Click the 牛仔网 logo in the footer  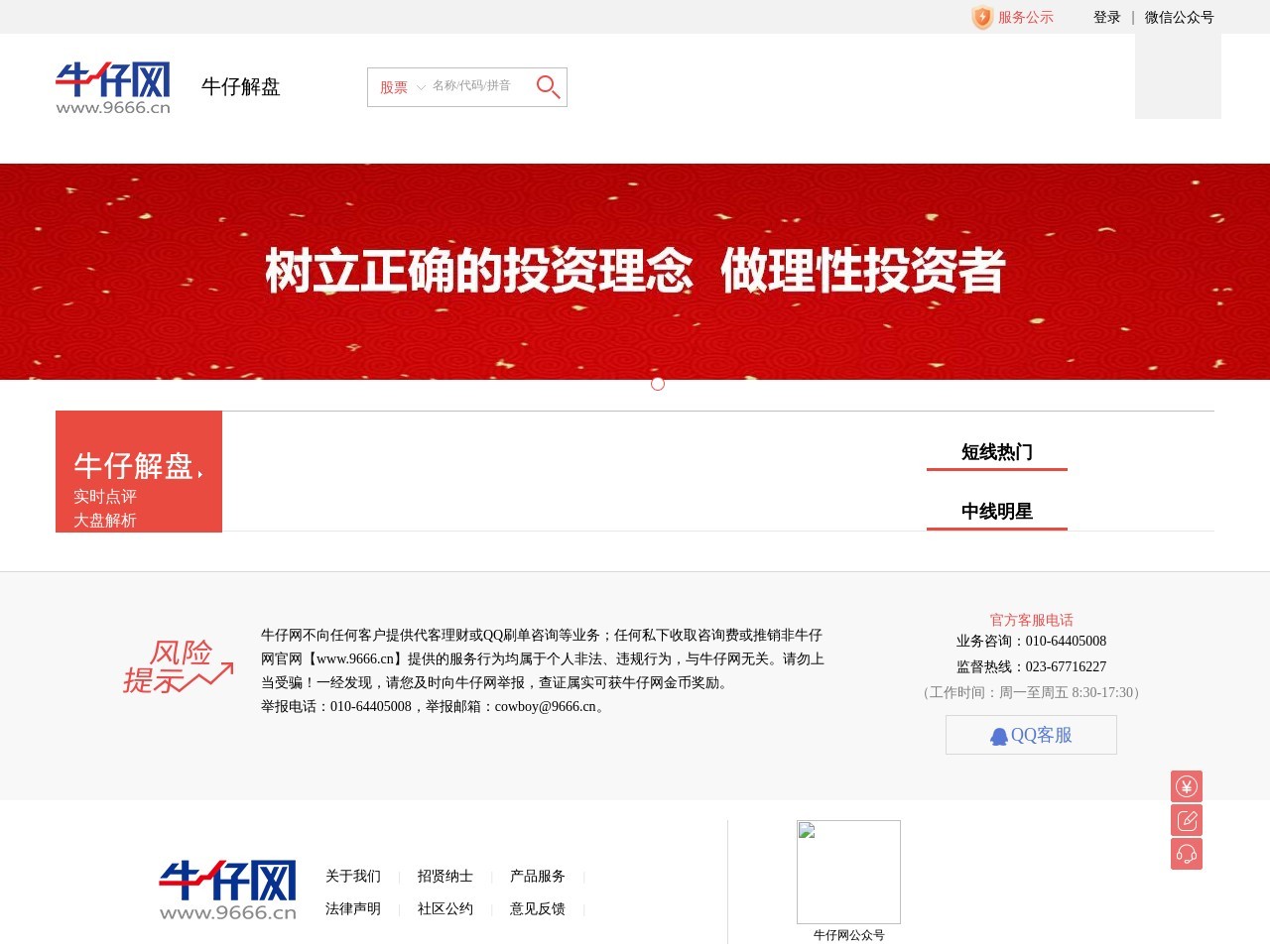click(x=228, y=890)
